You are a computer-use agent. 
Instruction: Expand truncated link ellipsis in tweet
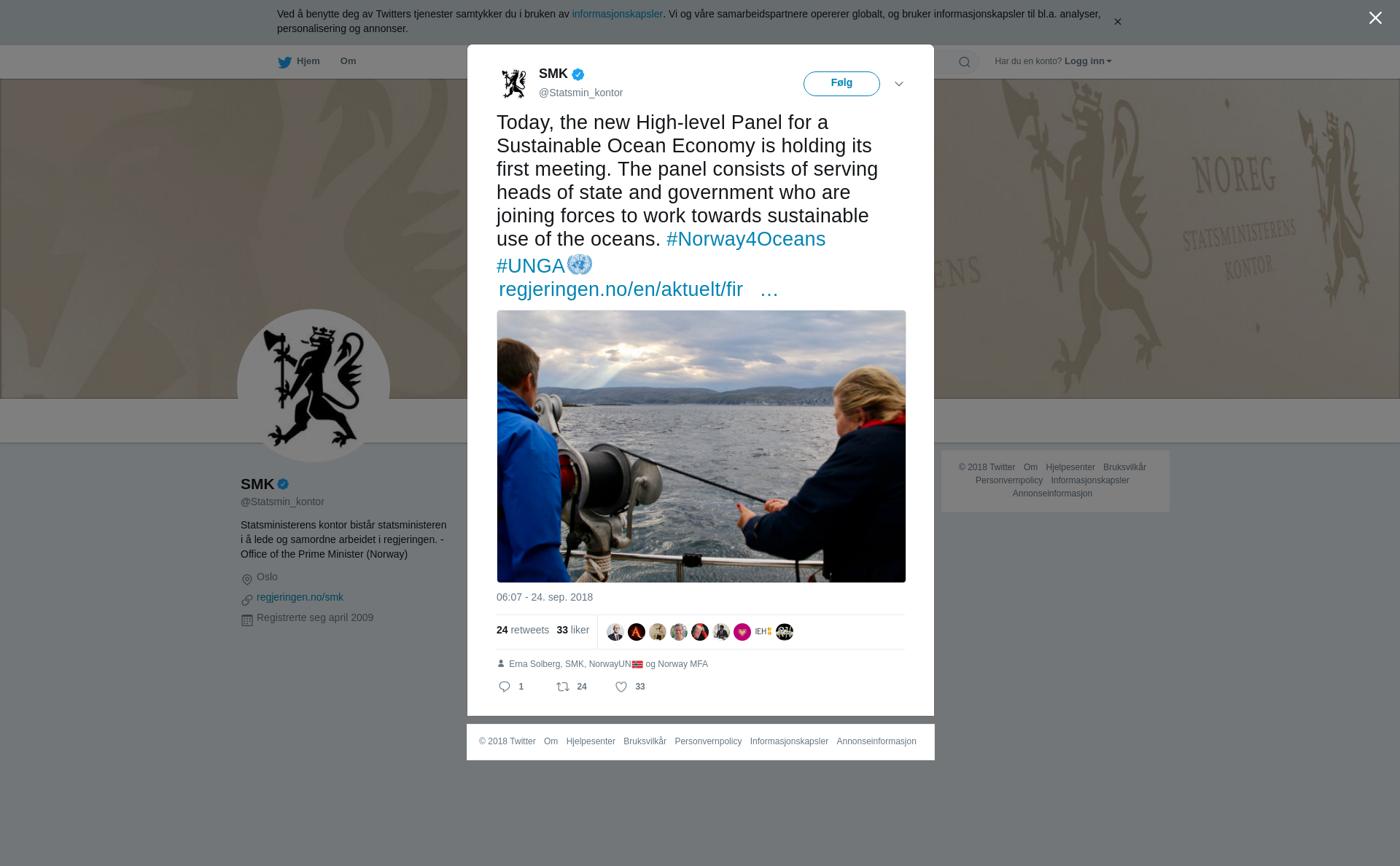pyautogui.click(x=769, y=289)
